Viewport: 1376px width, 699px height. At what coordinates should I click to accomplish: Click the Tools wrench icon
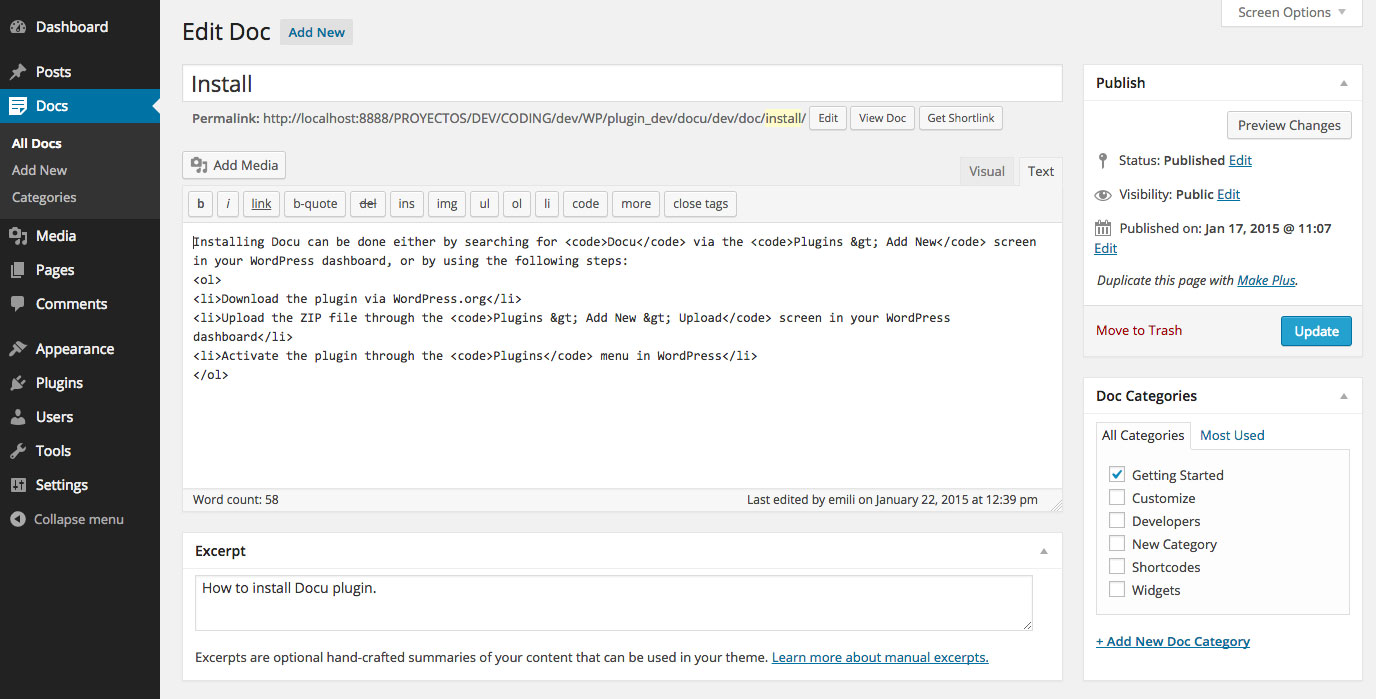tap(18, 451)
